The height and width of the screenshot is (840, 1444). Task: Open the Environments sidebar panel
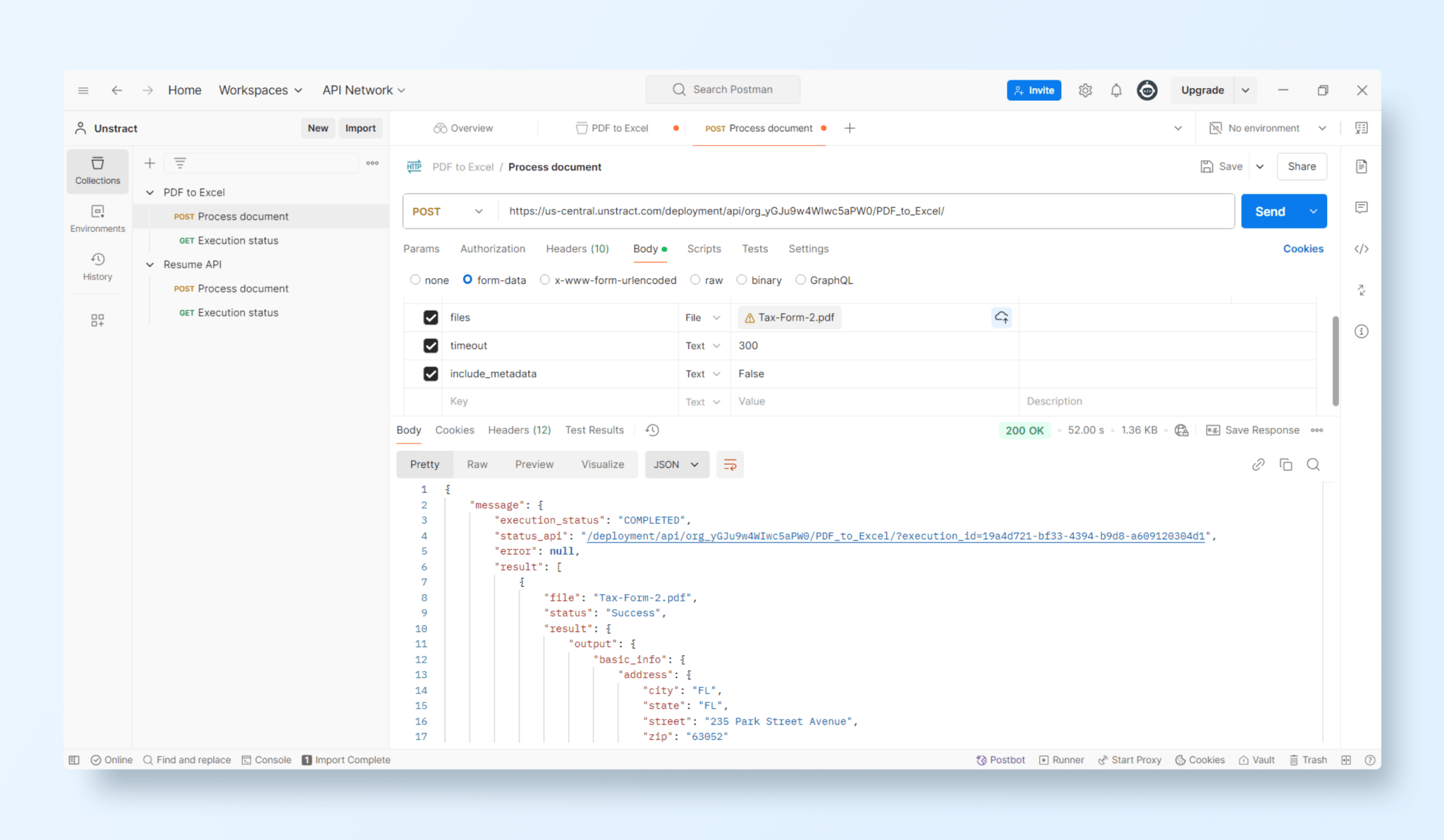click(97, 218)
